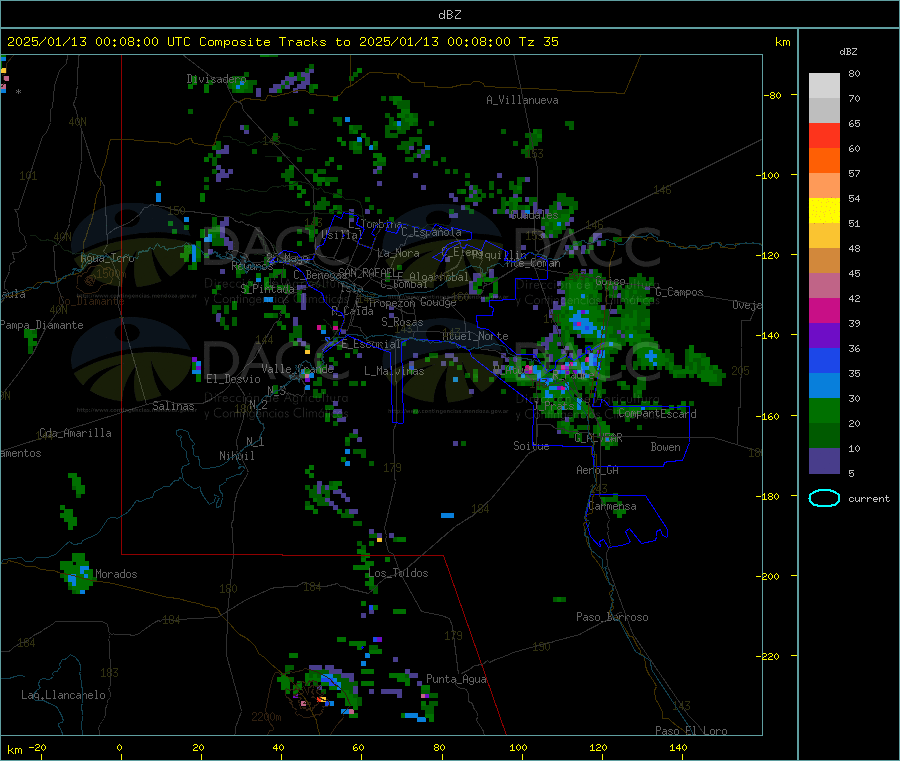900x761 pixels.
Task: Click the La_Nora label
Action: (x=398, y=253)
